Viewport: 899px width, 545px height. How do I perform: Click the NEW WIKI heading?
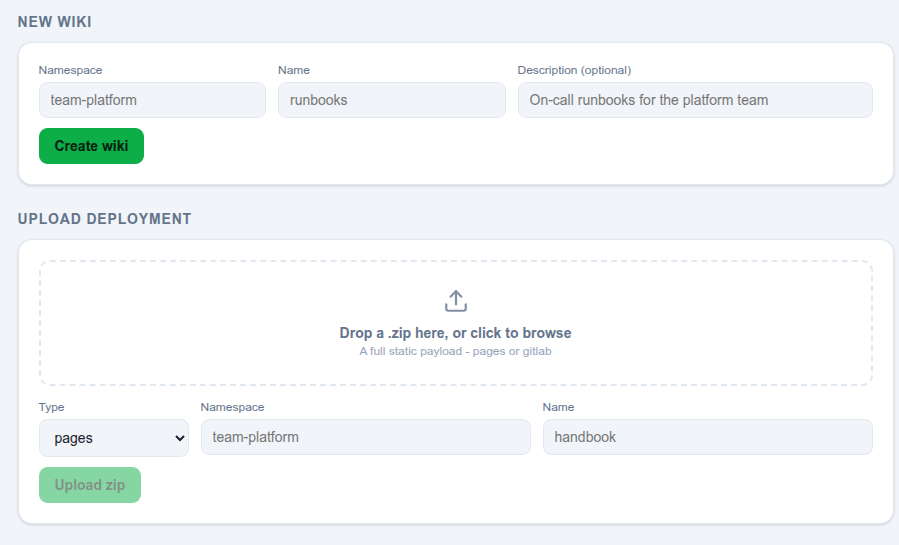(x=54, y=22)
